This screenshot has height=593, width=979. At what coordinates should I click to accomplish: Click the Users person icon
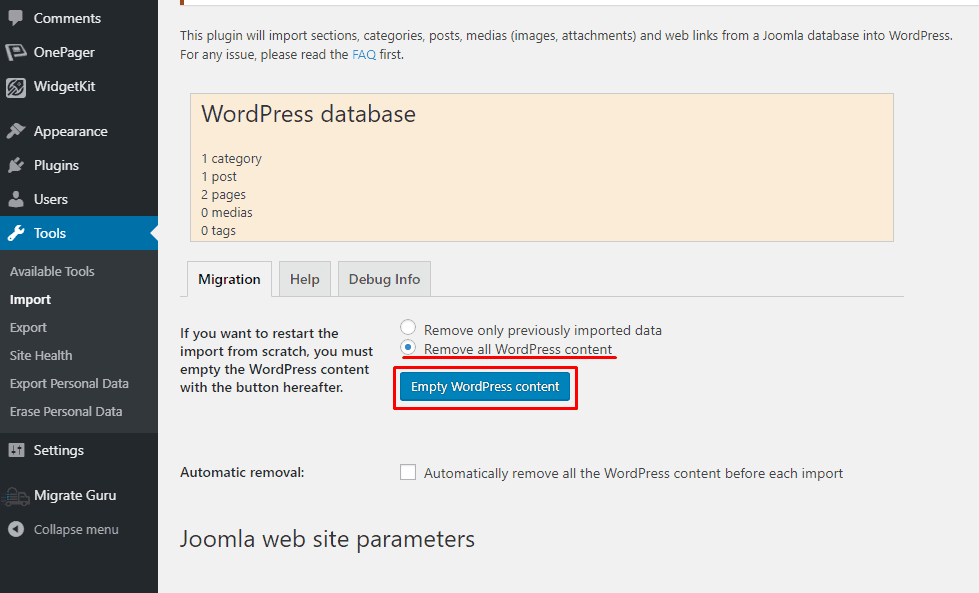pyautogui.click(x=16, y=199)
